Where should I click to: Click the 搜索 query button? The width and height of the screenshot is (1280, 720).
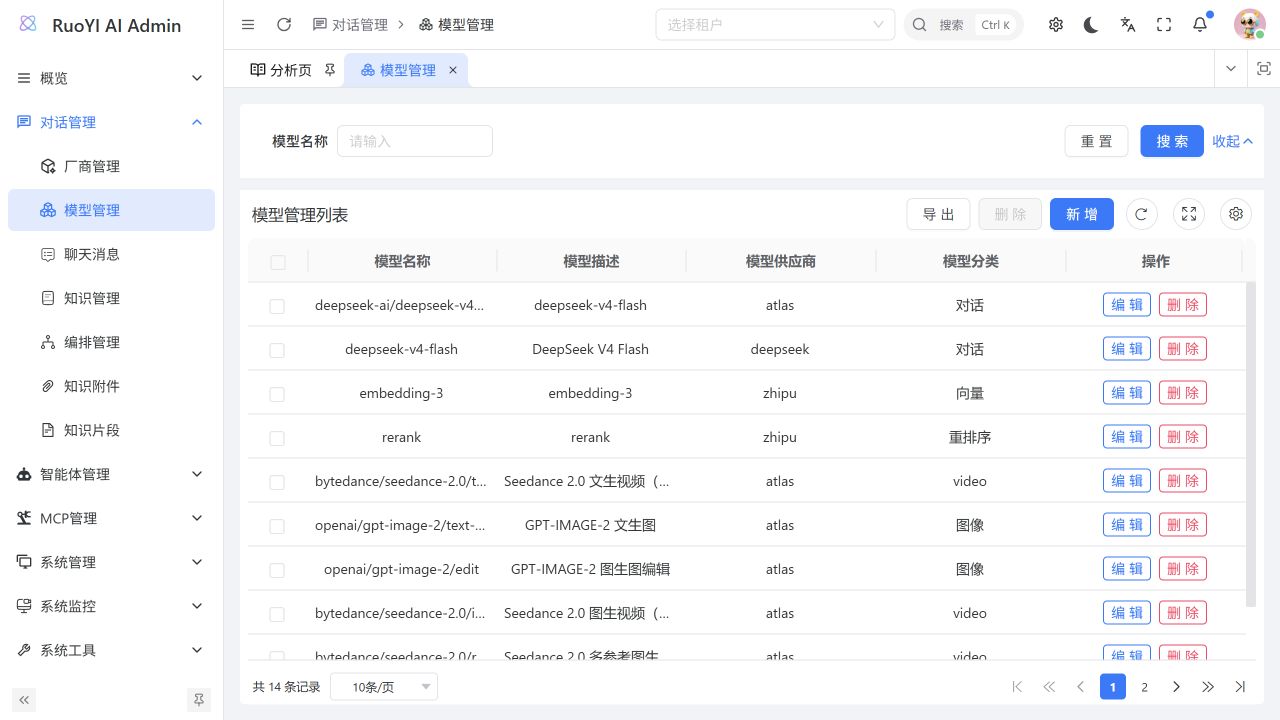(x=1172, y=141)
